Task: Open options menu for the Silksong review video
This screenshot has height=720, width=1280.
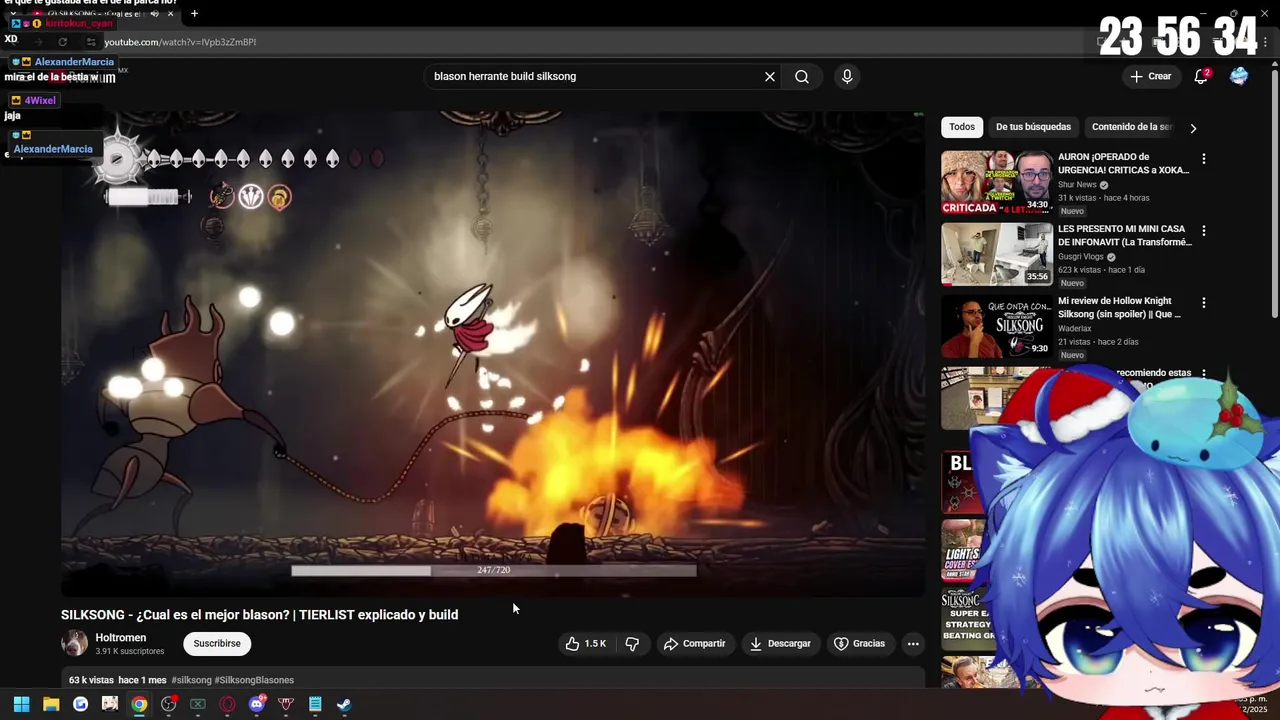Action: [x=1203, y=303]
